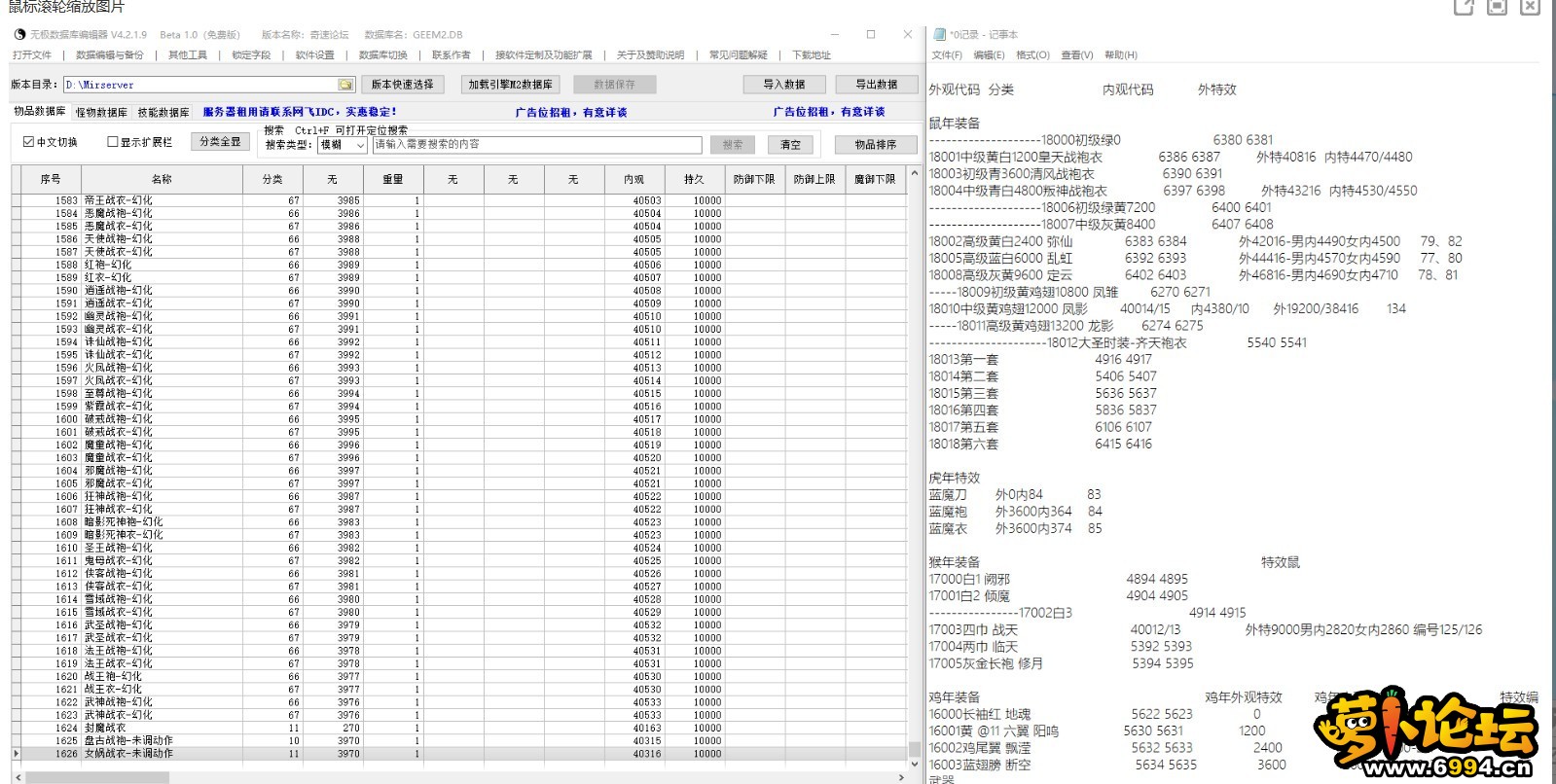Click the X icon of the image viewer
Screen dimensions: 1556x784
[x=1530, y=7]
